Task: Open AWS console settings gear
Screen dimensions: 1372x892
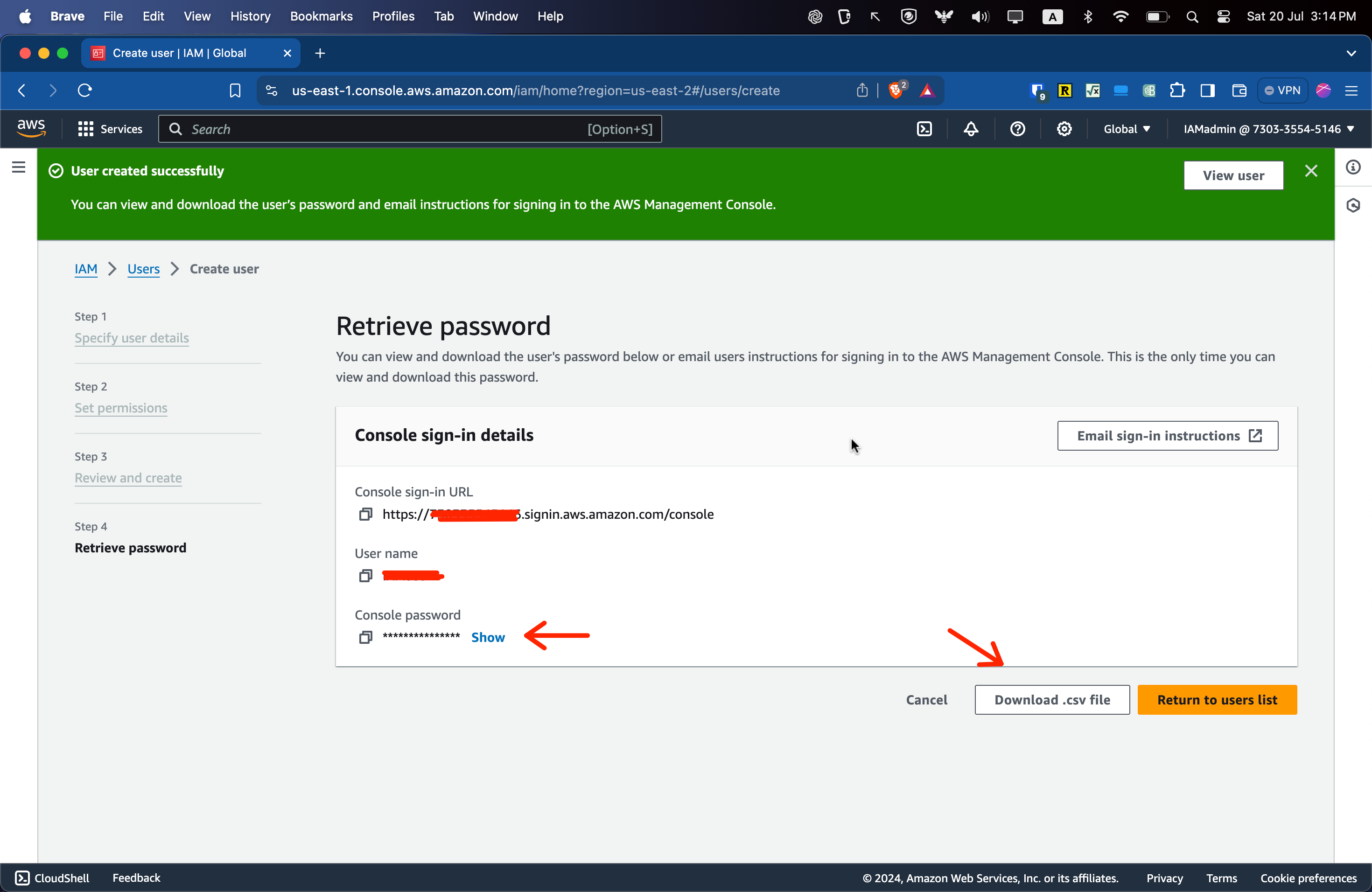Action: [x=1064, y=129]
